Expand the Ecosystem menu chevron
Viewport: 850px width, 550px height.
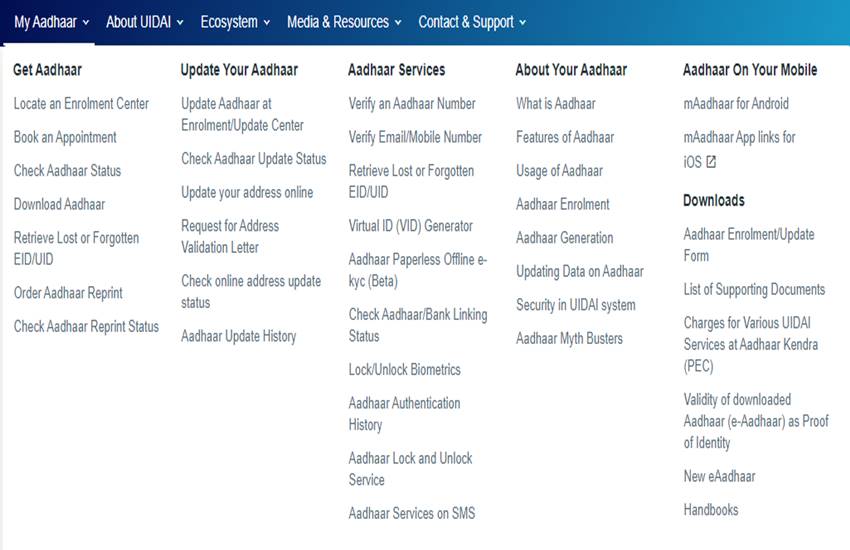tap(266, 22)
